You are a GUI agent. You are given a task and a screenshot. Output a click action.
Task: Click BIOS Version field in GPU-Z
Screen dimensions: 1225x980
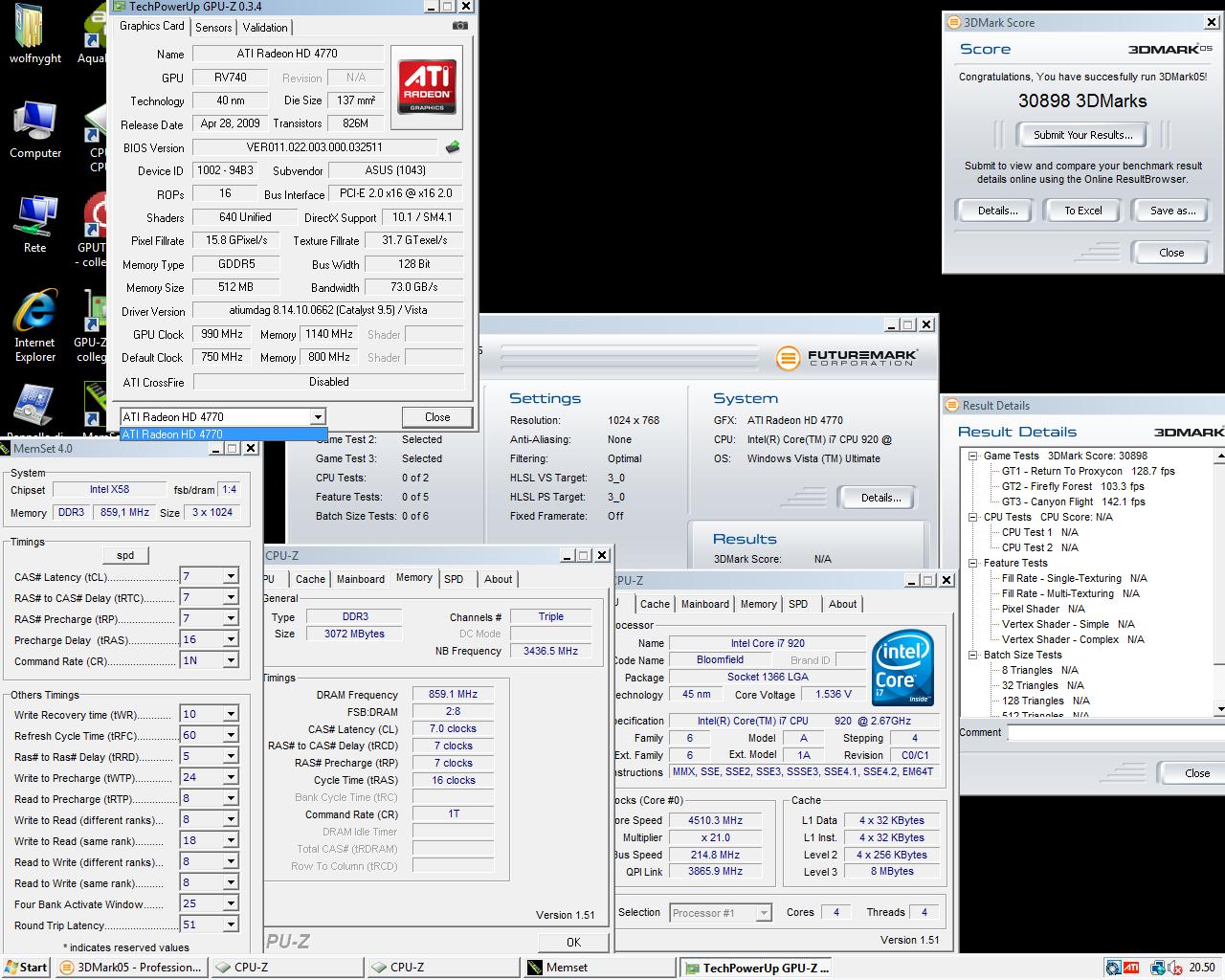pyautogui.click(x=315, y=147)
